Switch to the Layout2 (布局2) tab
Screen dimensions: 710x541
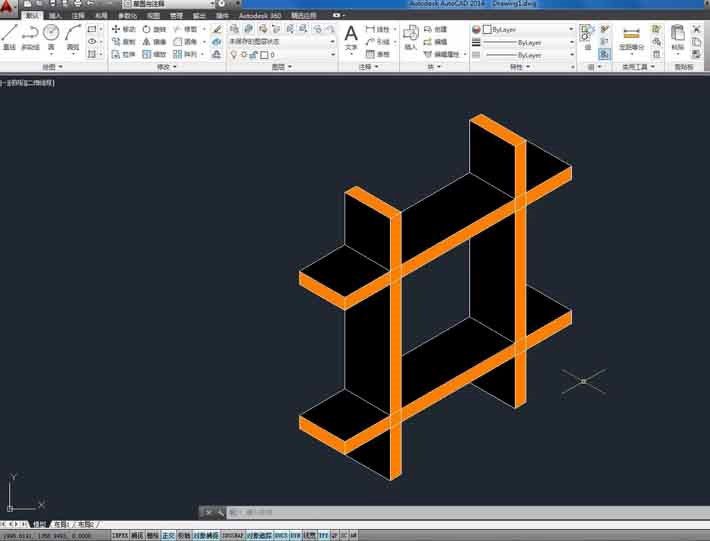point(86,525)
